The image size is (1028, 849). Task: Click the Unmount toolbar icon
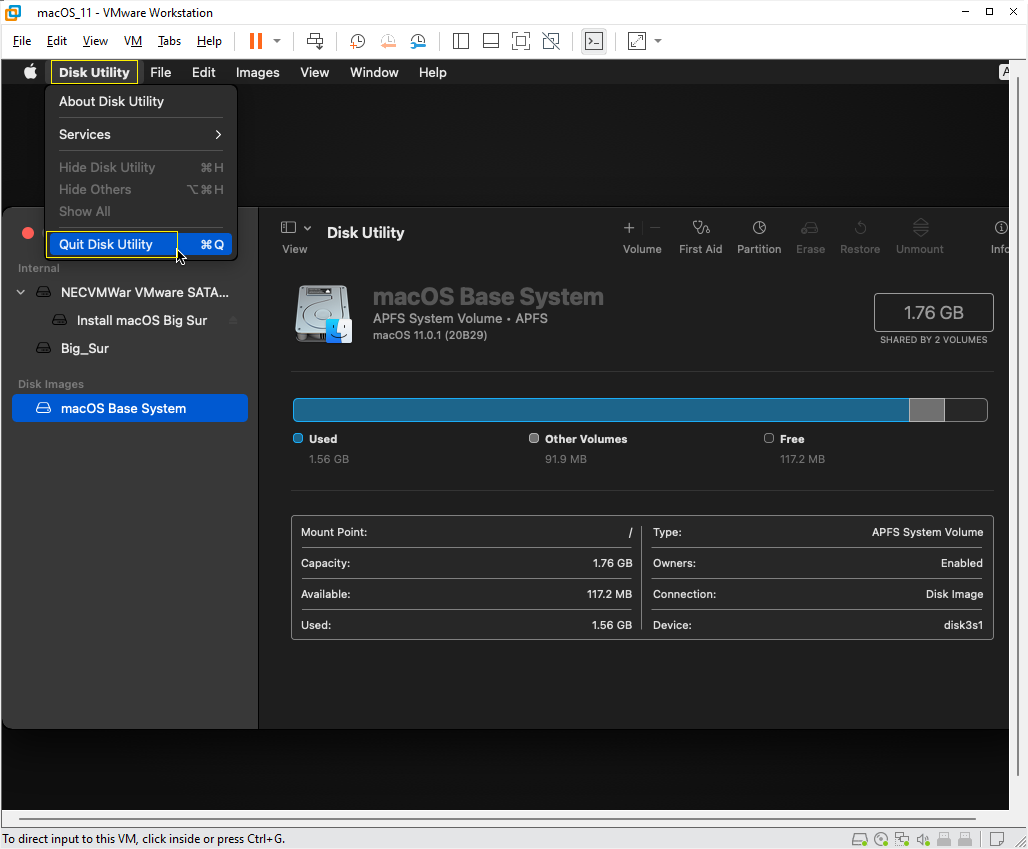tap(920, 227)
